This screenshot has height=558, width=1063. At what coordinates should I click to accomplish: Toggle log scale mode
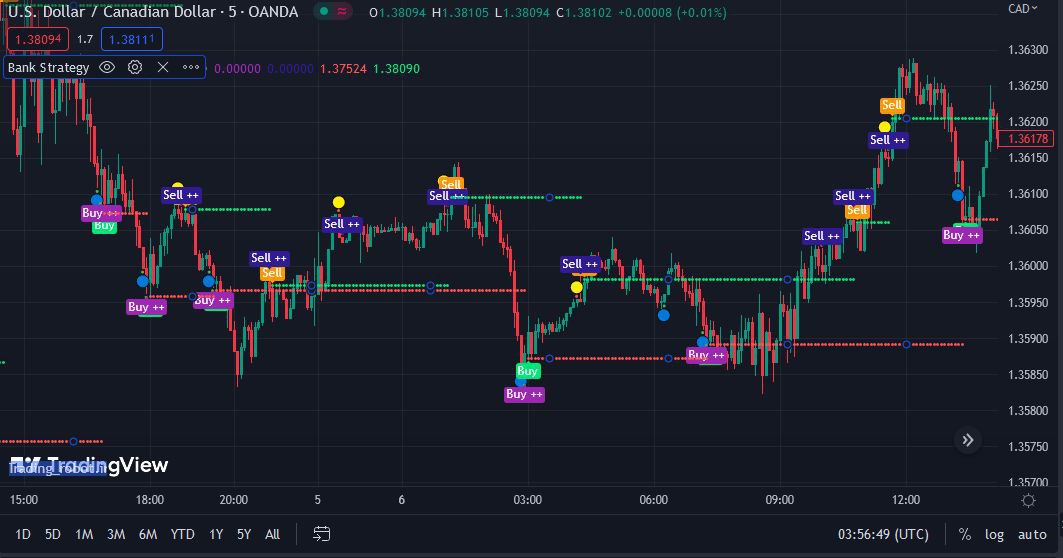pos(994,534)
